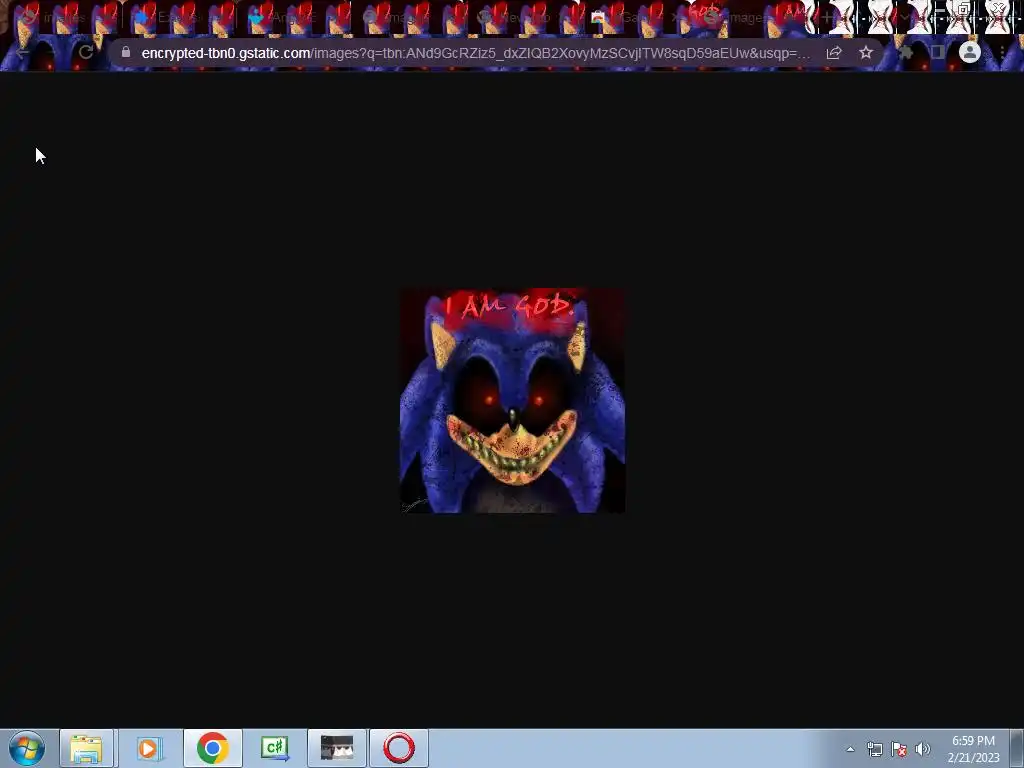
Task: Show hidden tray icons arrow
Action: click(850, 749)
